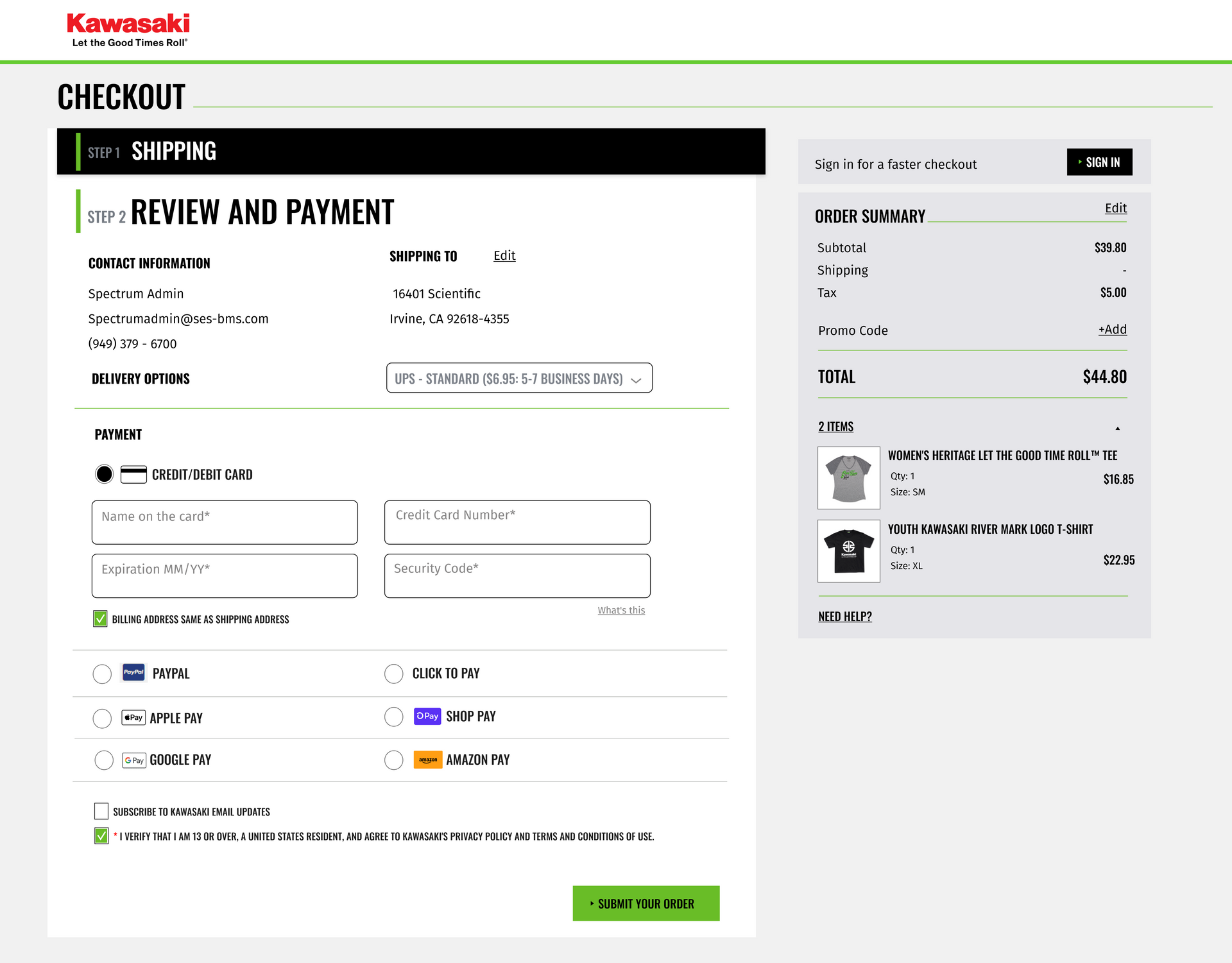1232x963 pixels.
Task: Click the $39.80 subtotal value
Action: pos(1111,248)
